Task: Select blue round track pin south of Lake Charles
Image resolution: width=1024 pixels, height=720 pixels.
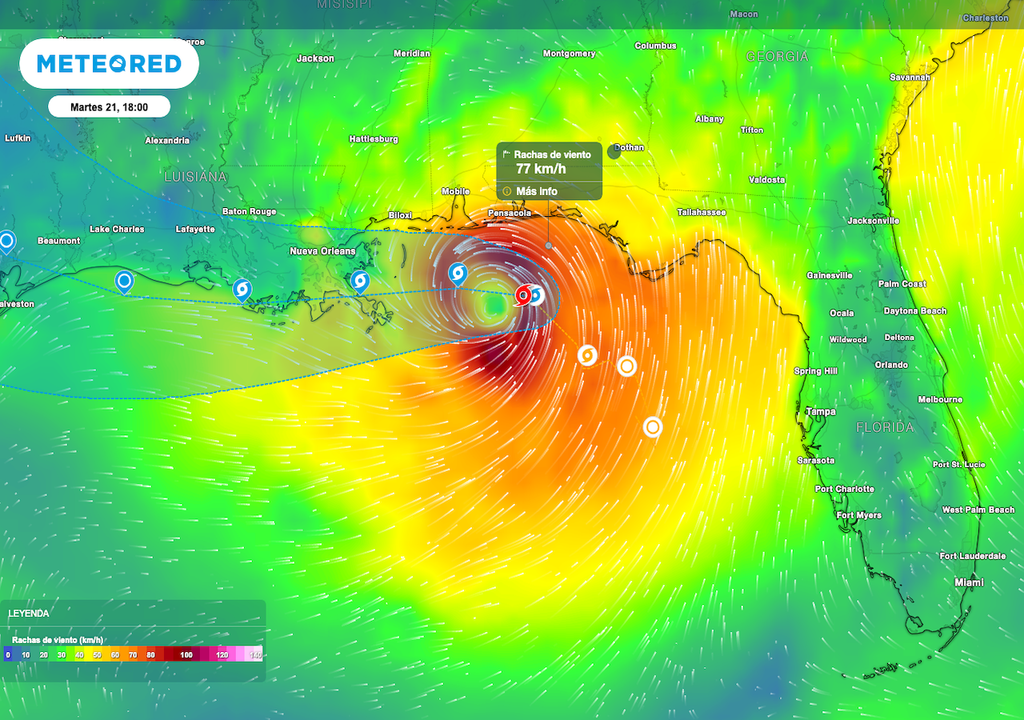Action: pos(124,282)
